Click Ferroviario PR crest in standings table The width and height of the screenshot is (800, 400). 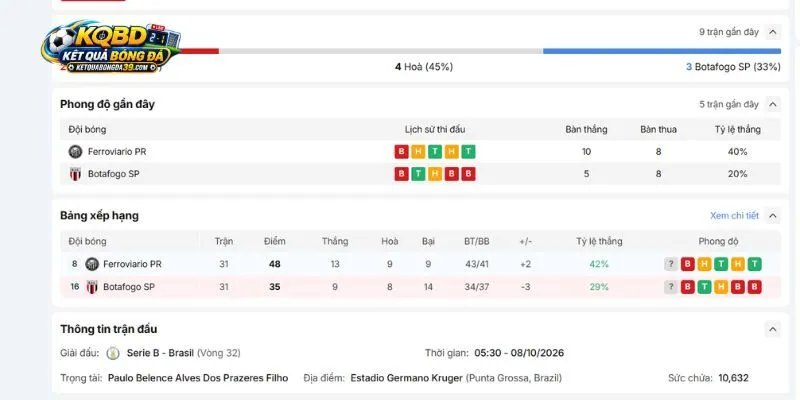point(92,264)
